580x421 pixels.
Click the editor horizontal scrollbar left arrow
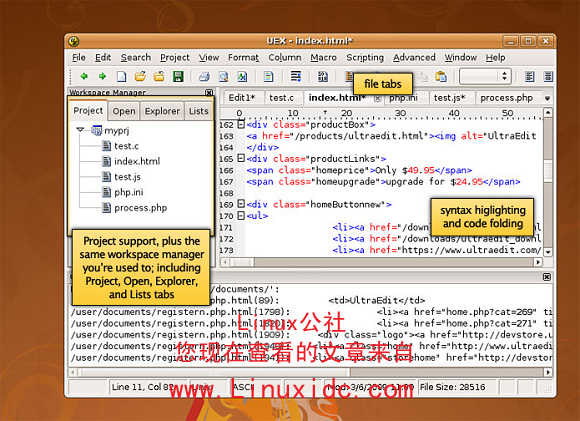click(225, 262)
